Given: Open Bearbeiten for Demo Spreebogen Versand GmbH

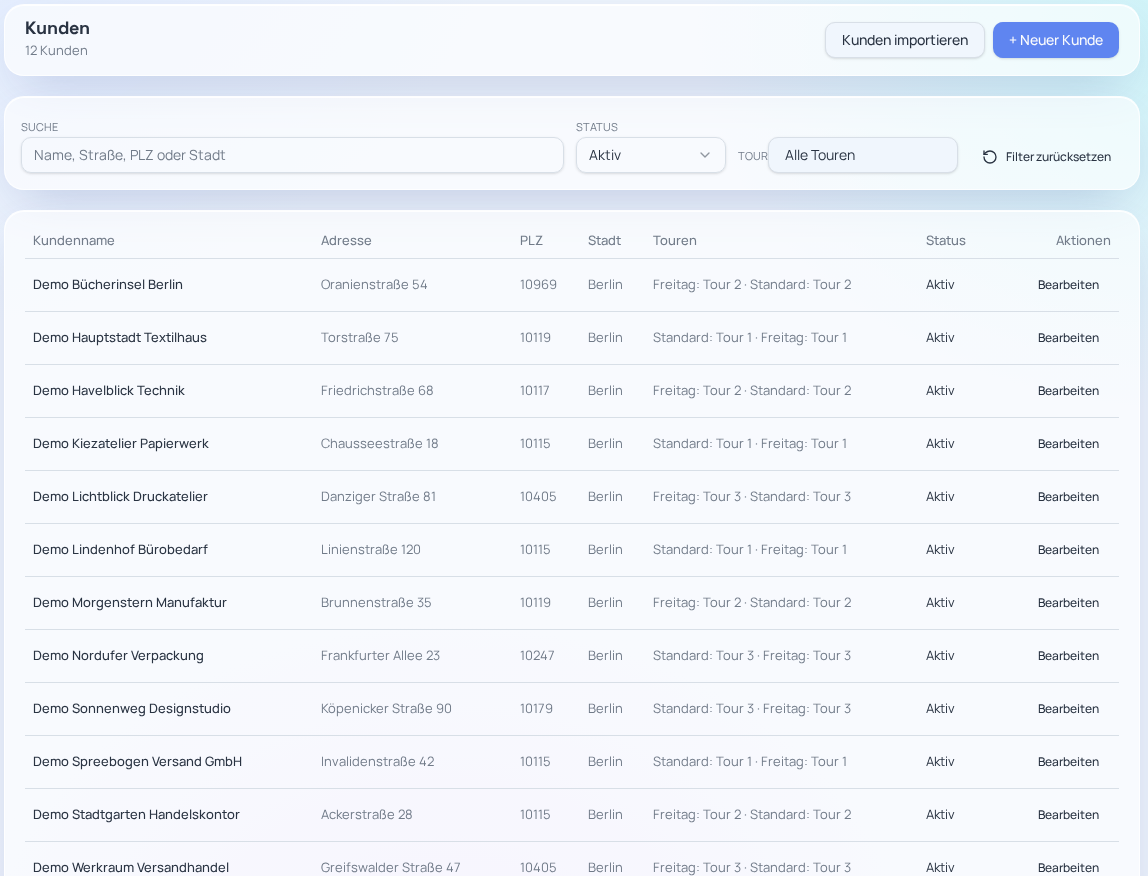Looking at the screenshot, I should point(1067,762).
